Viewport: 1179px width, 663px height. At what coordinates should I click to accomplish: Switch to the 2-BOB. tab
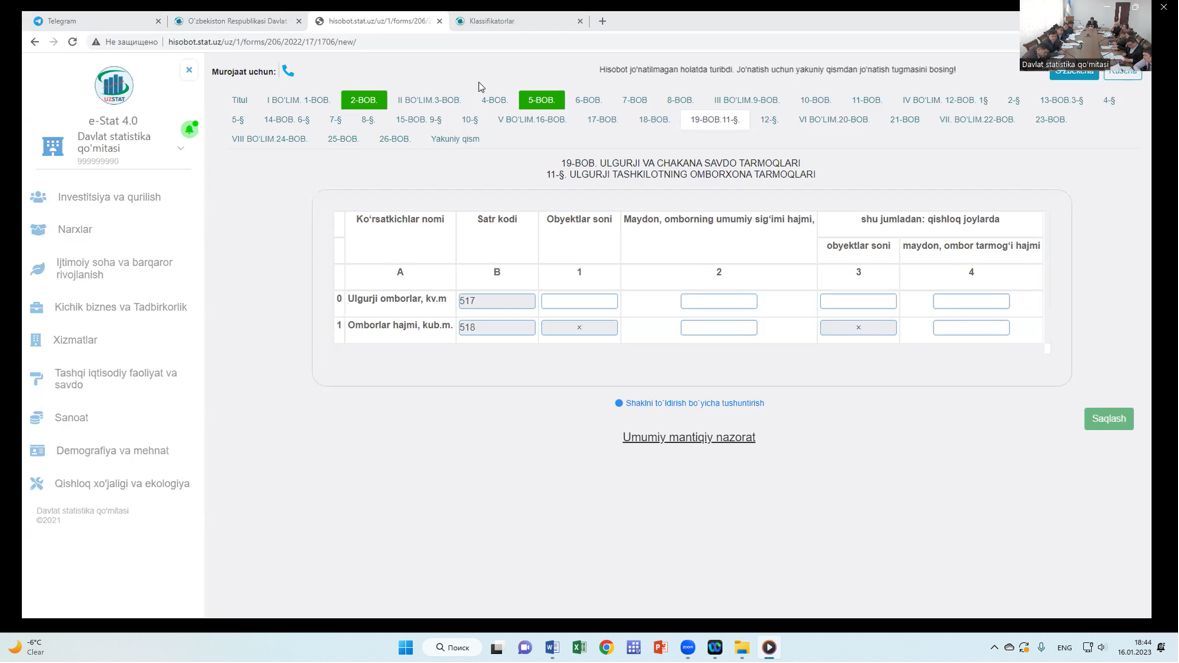click(x=364, y=100)
